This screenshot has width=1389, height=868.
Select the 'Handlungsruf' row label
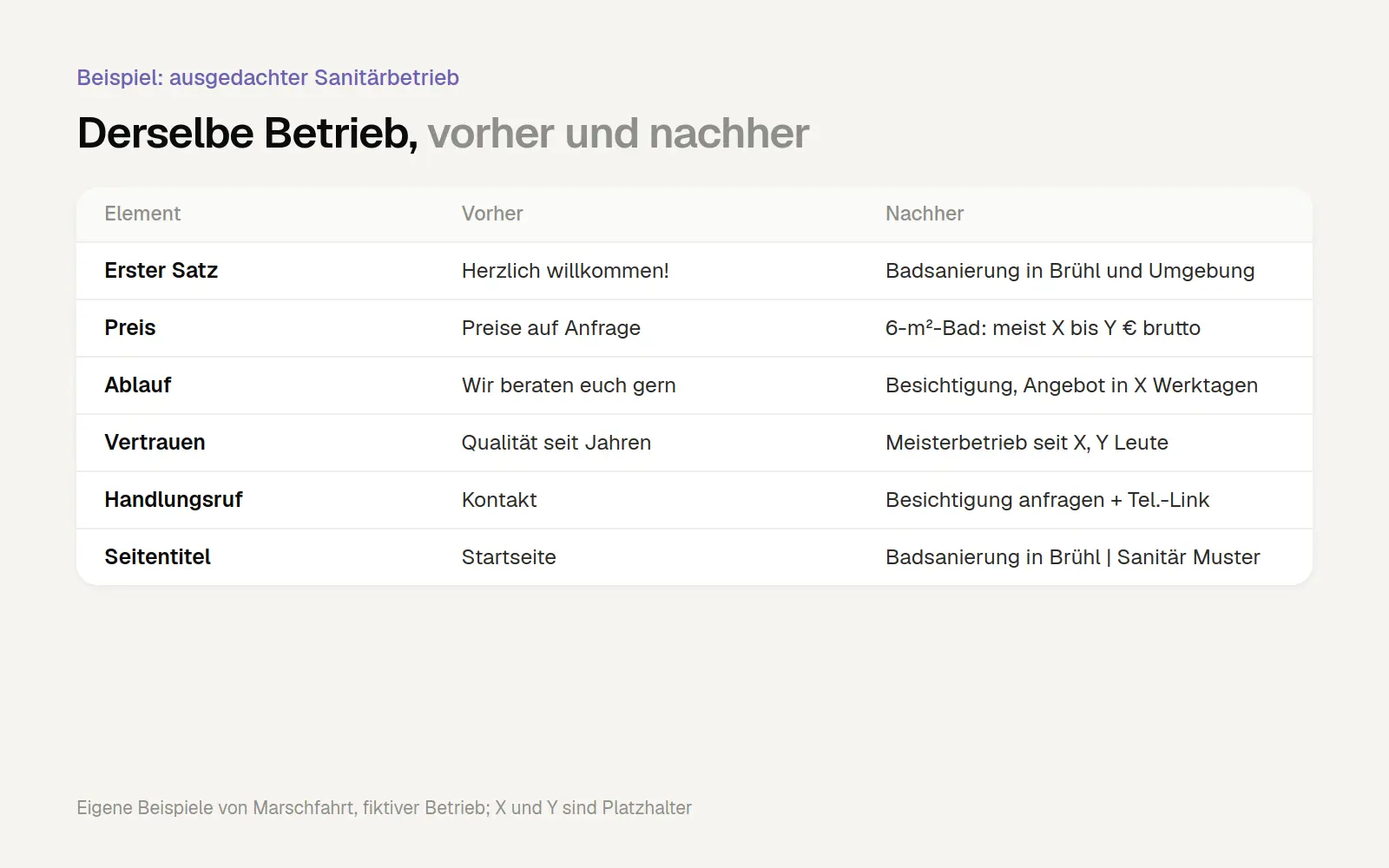tap(174, 500)
